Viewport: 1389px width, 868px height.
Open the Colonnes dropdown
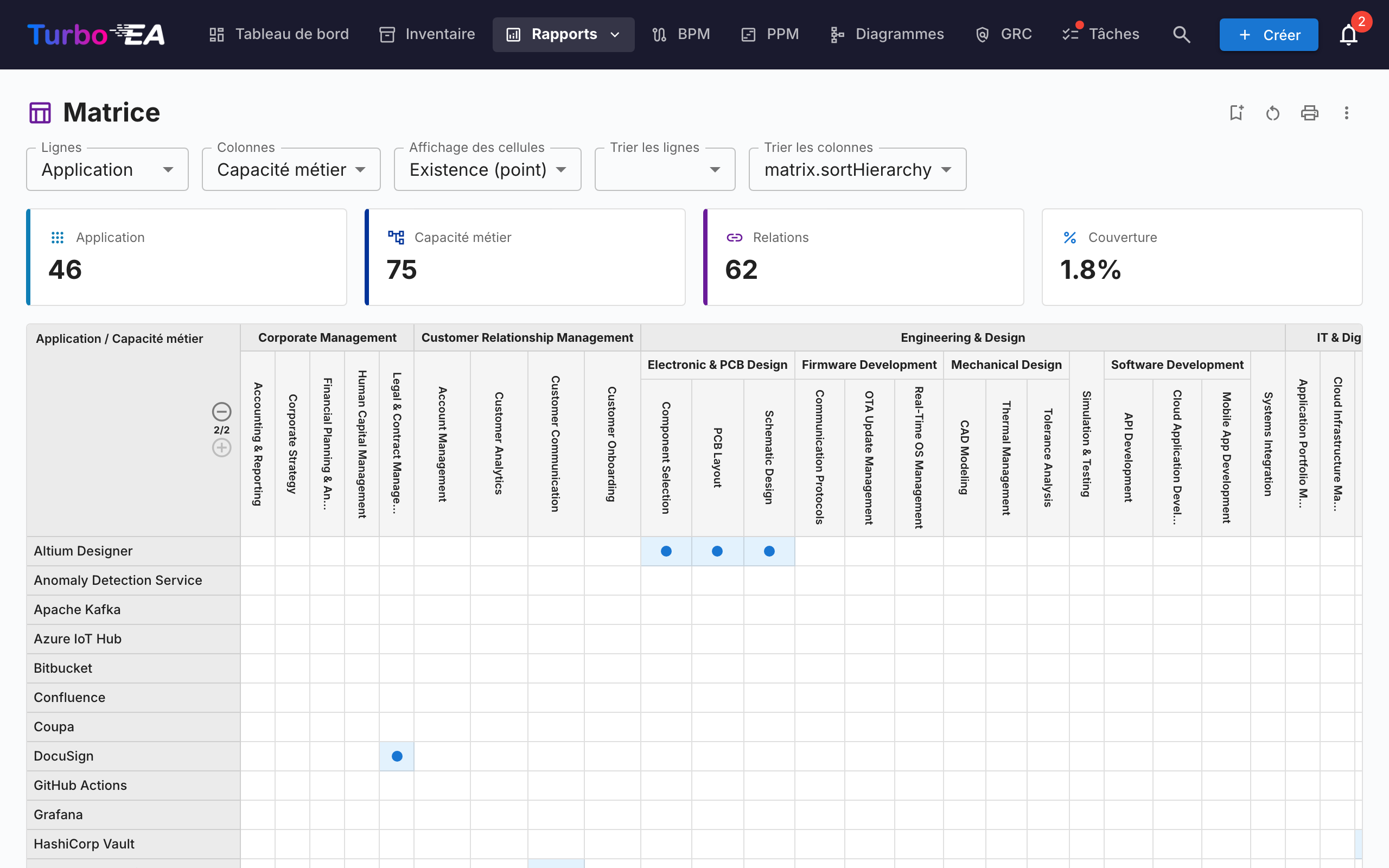point(291,169)
